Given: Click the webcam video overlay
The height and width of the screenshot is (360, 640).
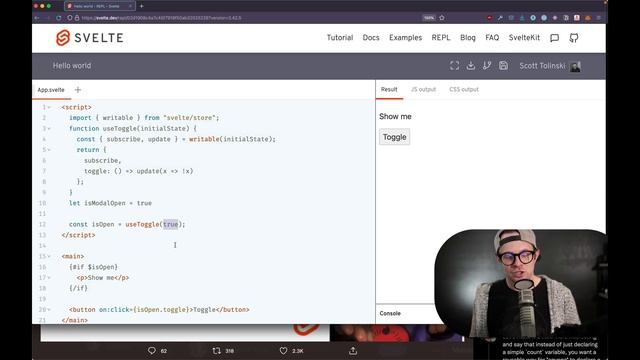Looking at the screenshot, I should [520, 284].
